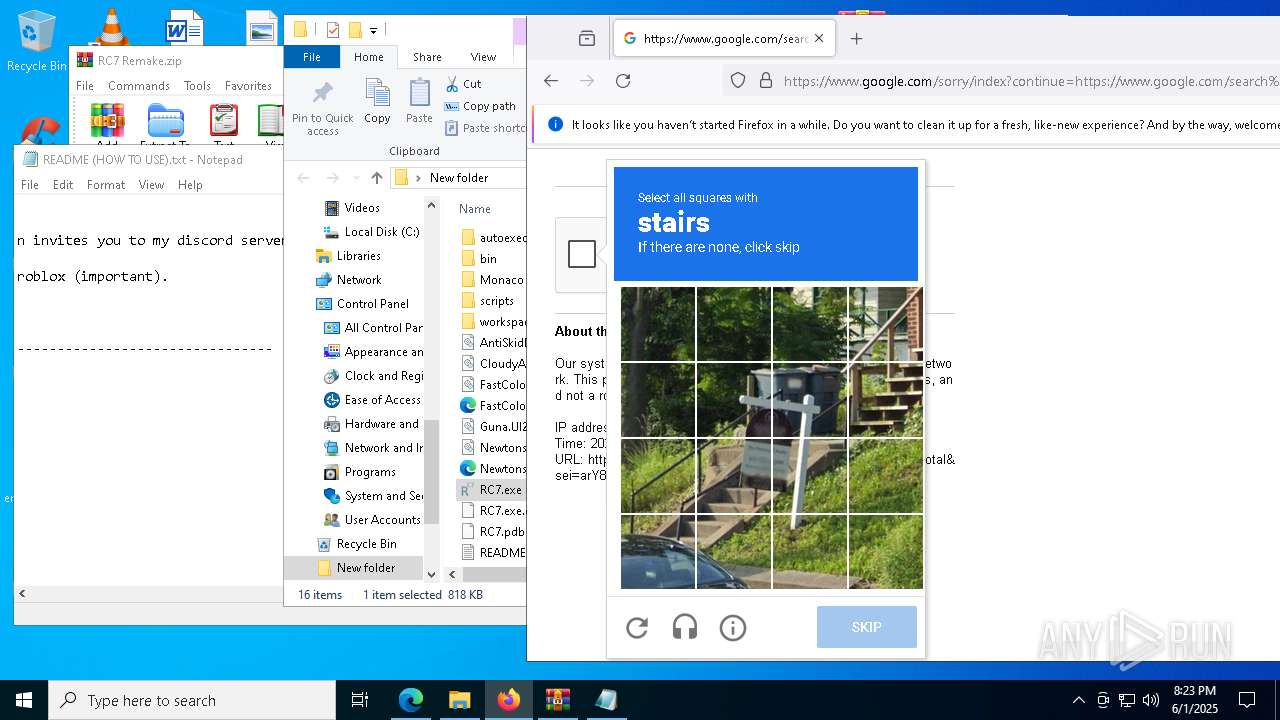Screen dimensions: 1280x720
Task: Open Explorer recent locations dropdown arrow
Action: pyautogui.click(x=356, y=178)
